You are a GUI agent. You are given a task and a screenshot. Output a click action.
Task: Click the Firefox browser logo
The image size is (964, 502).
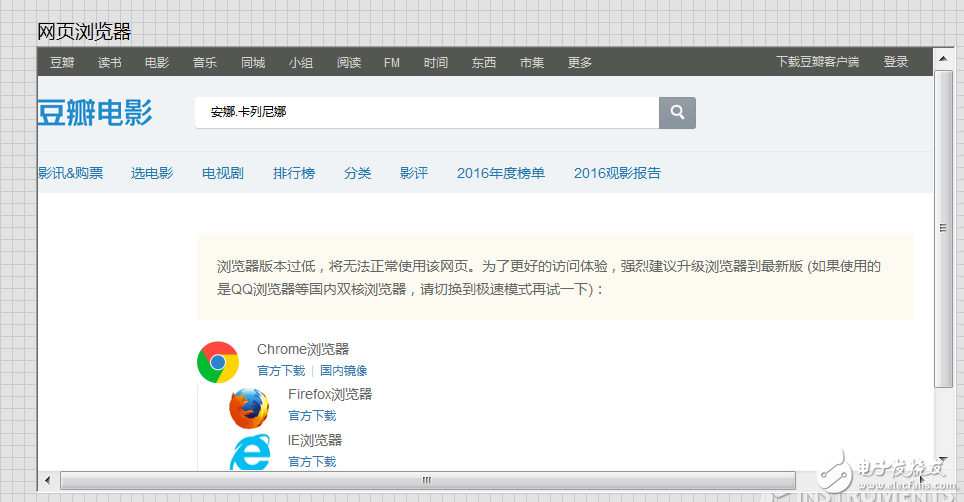coord(249,408)
